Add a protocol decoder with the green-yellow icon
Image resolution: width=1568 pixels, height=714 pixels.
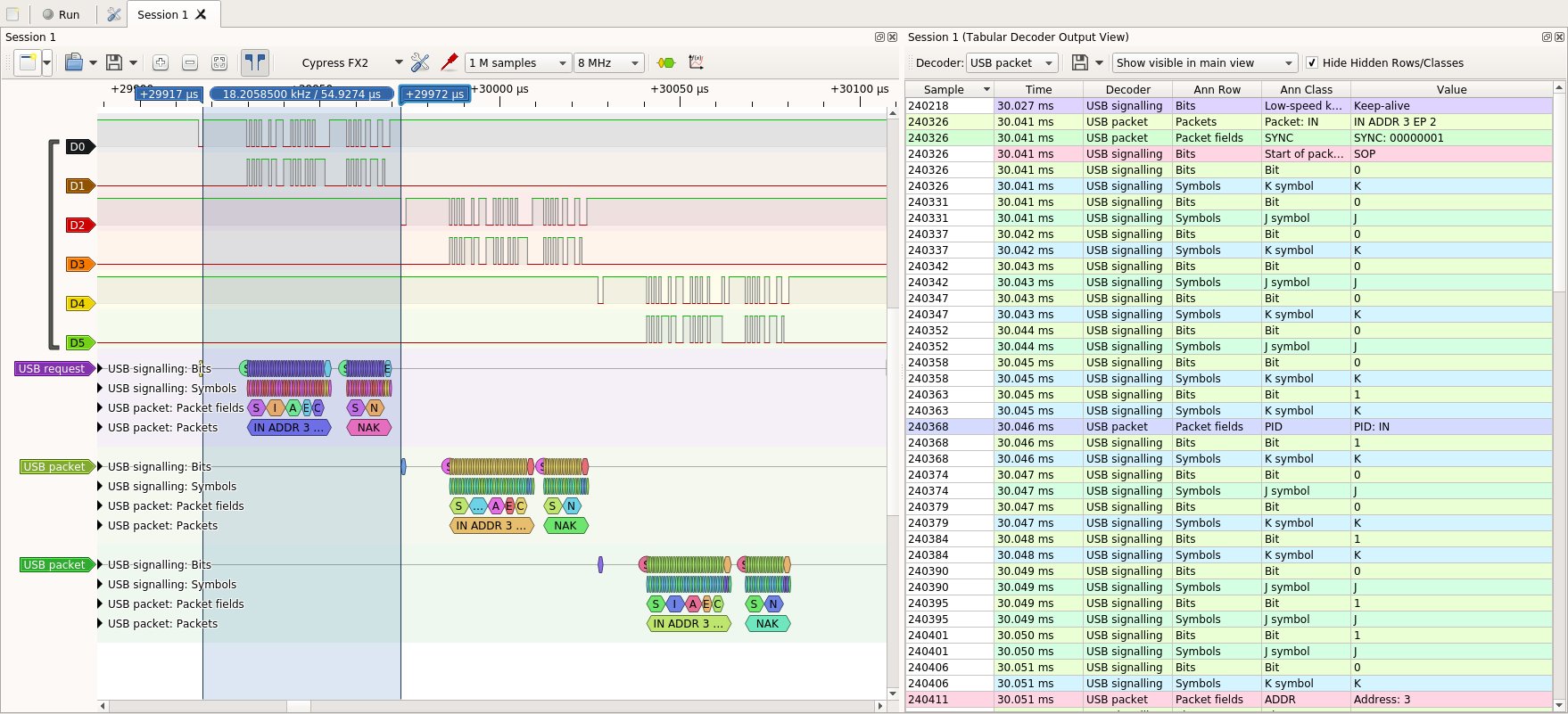(x=666, y=62)
